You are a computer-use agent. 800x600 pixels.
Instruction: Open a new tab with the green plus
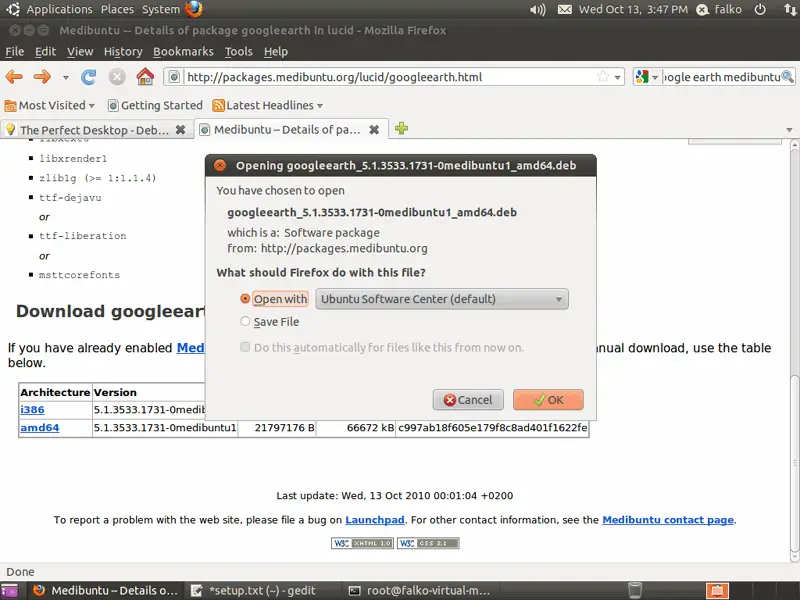coord(402,129)
